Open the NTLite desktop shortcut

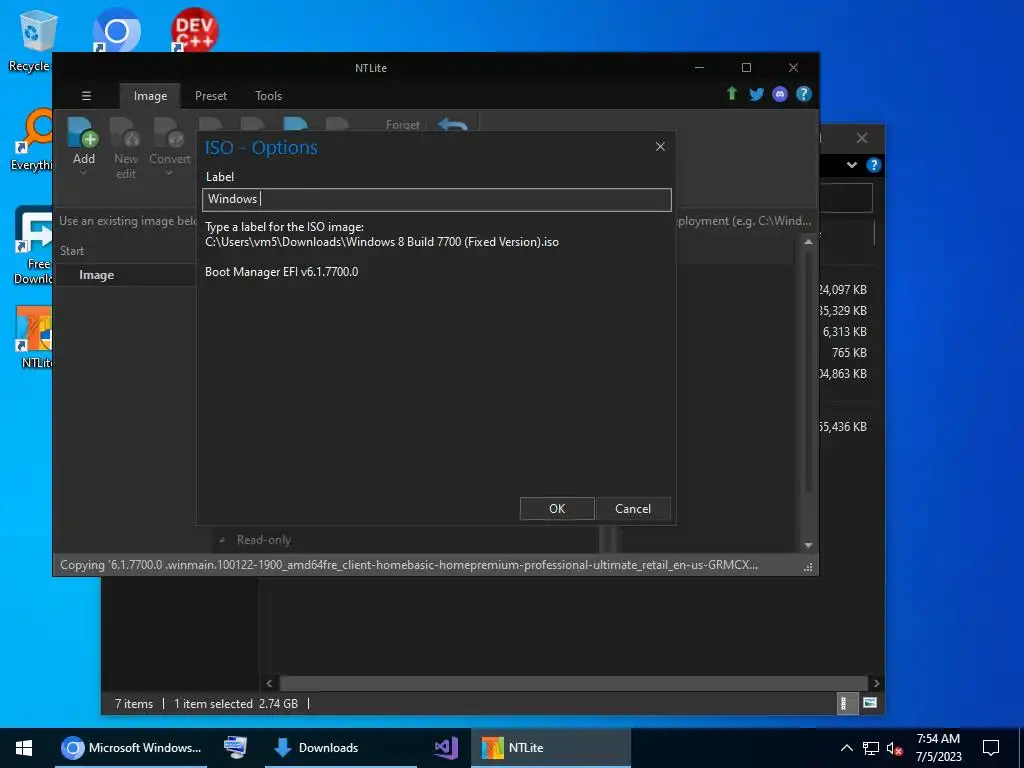click(x=35, y=336)
